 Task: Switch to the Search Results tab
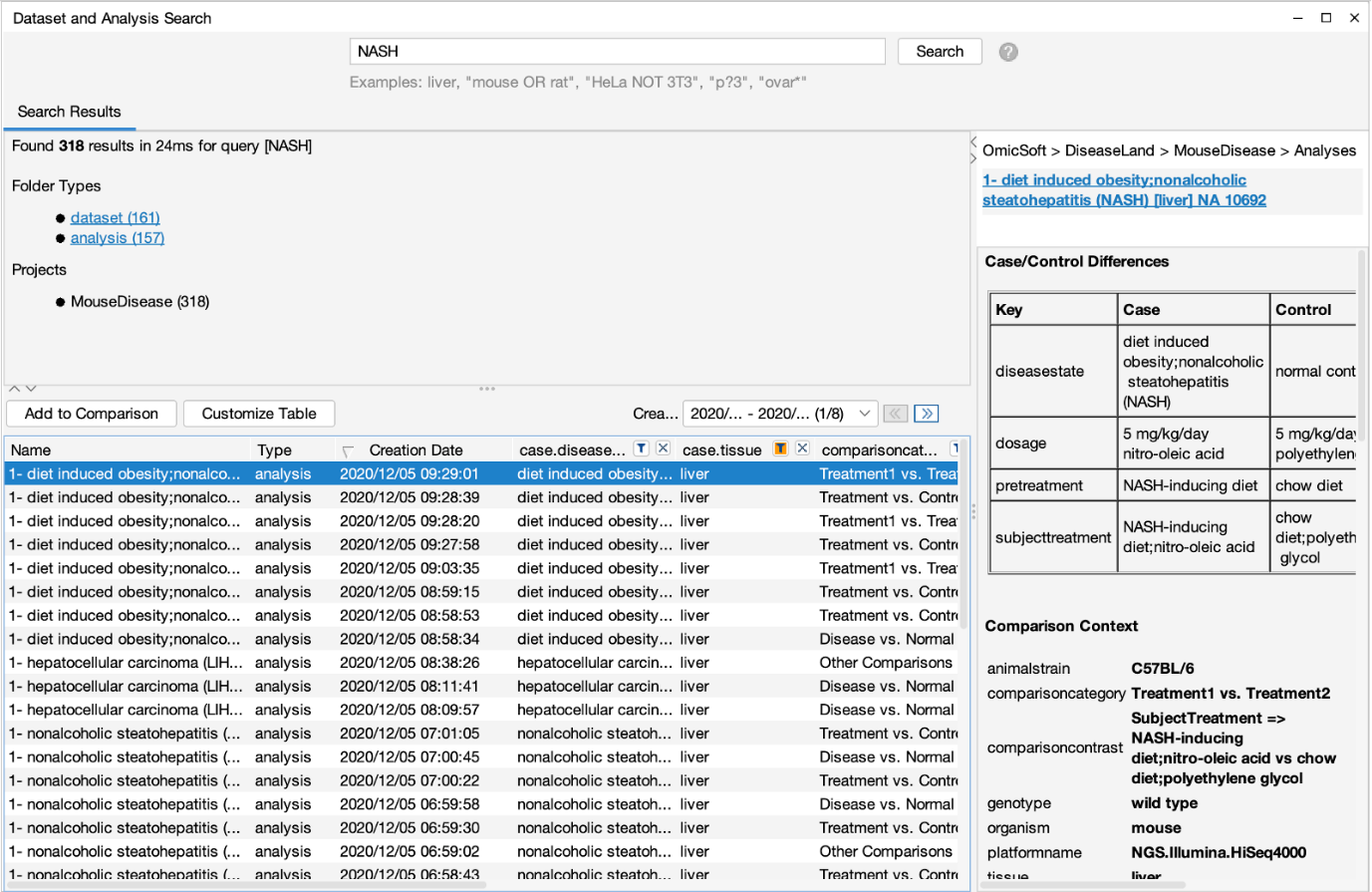pos(69,112)
